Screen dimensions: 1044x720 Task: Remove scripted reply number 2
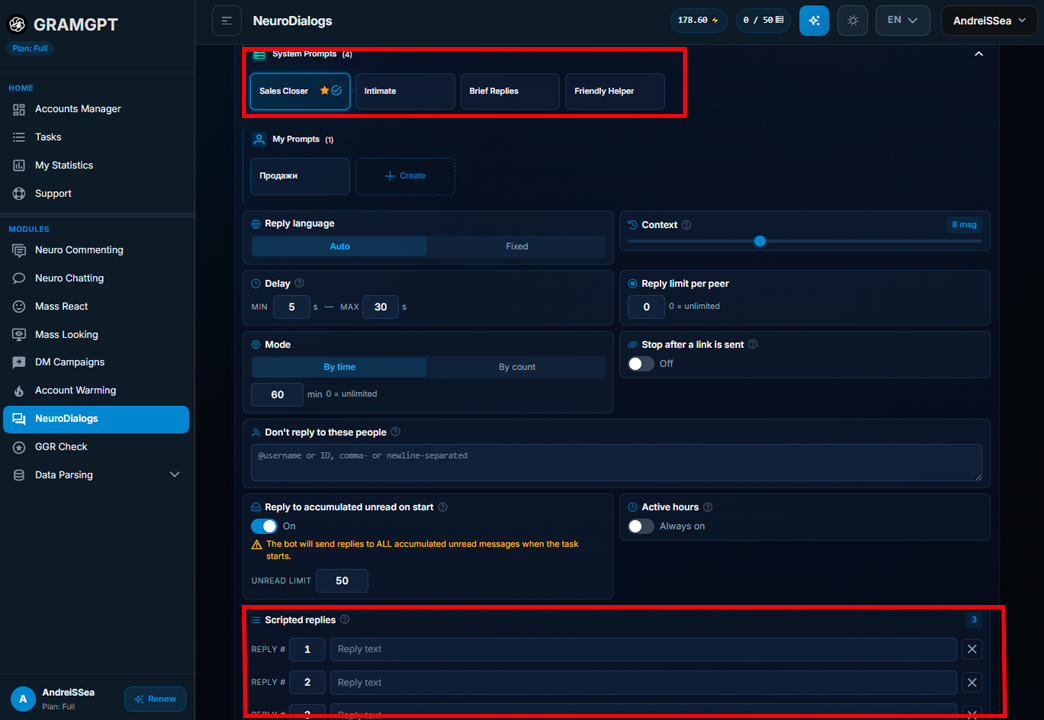coord(972,683)
